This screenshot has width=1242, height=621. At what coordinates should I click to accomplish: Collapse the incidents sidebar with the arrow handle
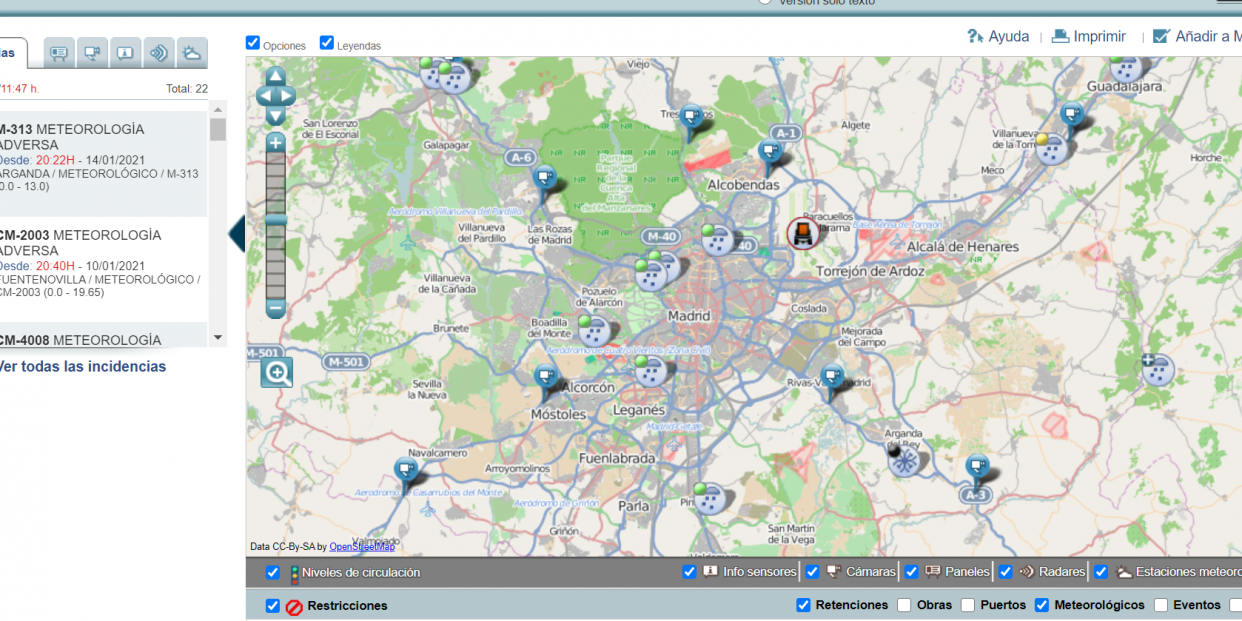tap(237, 233)
